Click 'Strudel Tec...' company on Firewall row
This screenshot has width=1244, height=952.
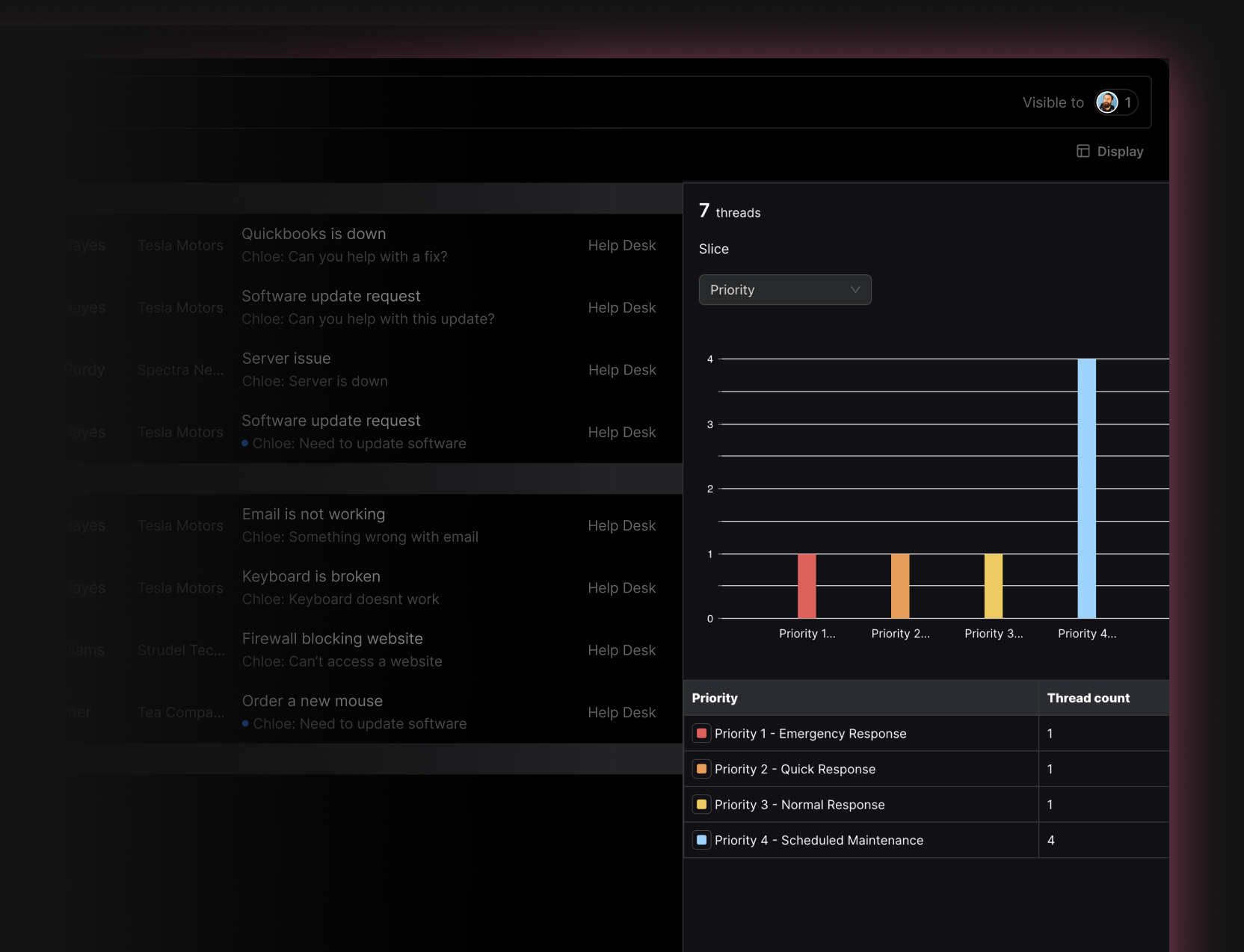pos(181,650)
